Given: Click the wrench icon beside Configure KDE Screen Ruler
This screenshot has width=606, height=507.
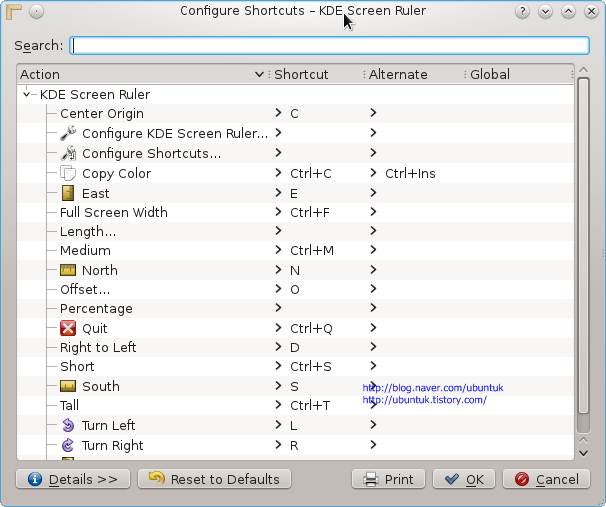Looking at the screenshot, I should point(68,133).
